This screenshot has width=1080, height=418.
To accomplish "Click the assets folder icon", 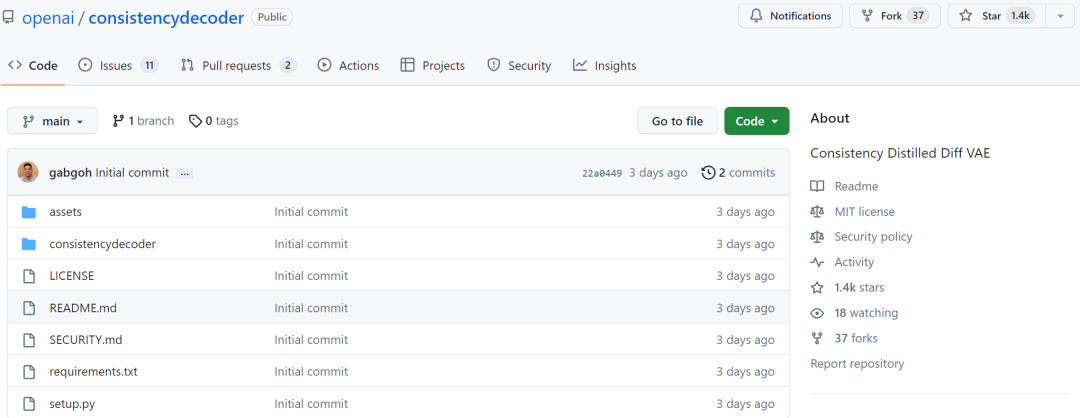I will tap(28, 212).
